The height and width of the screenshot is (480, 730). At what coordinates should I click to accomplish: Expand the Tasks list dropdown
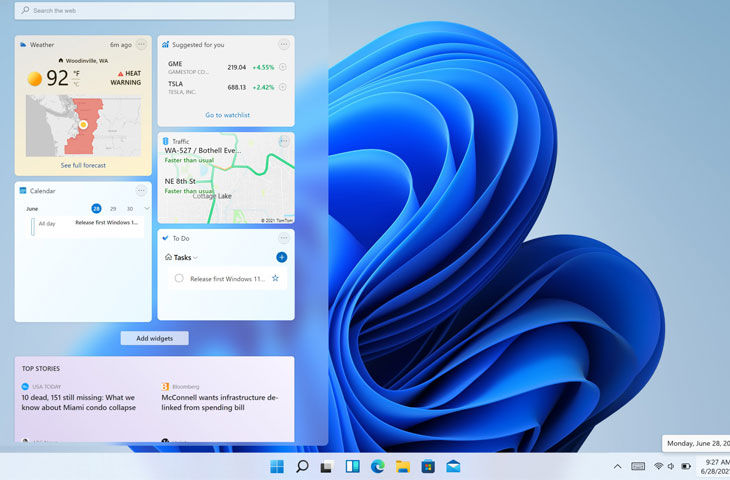tap(196, 258)
